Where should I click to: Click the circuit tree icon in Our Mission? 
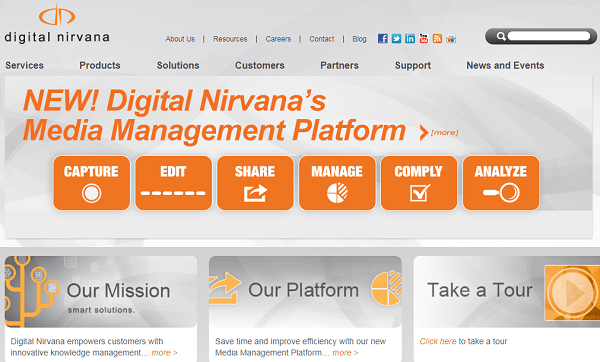[x=31, y=292]
